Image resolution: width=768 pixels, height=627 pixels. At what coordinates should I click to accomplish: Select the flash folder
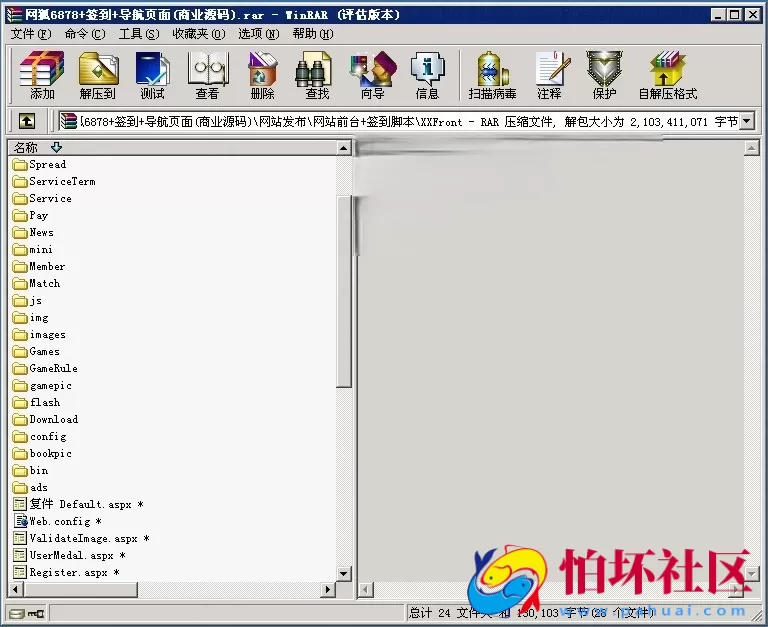click(x=36, y=403)
